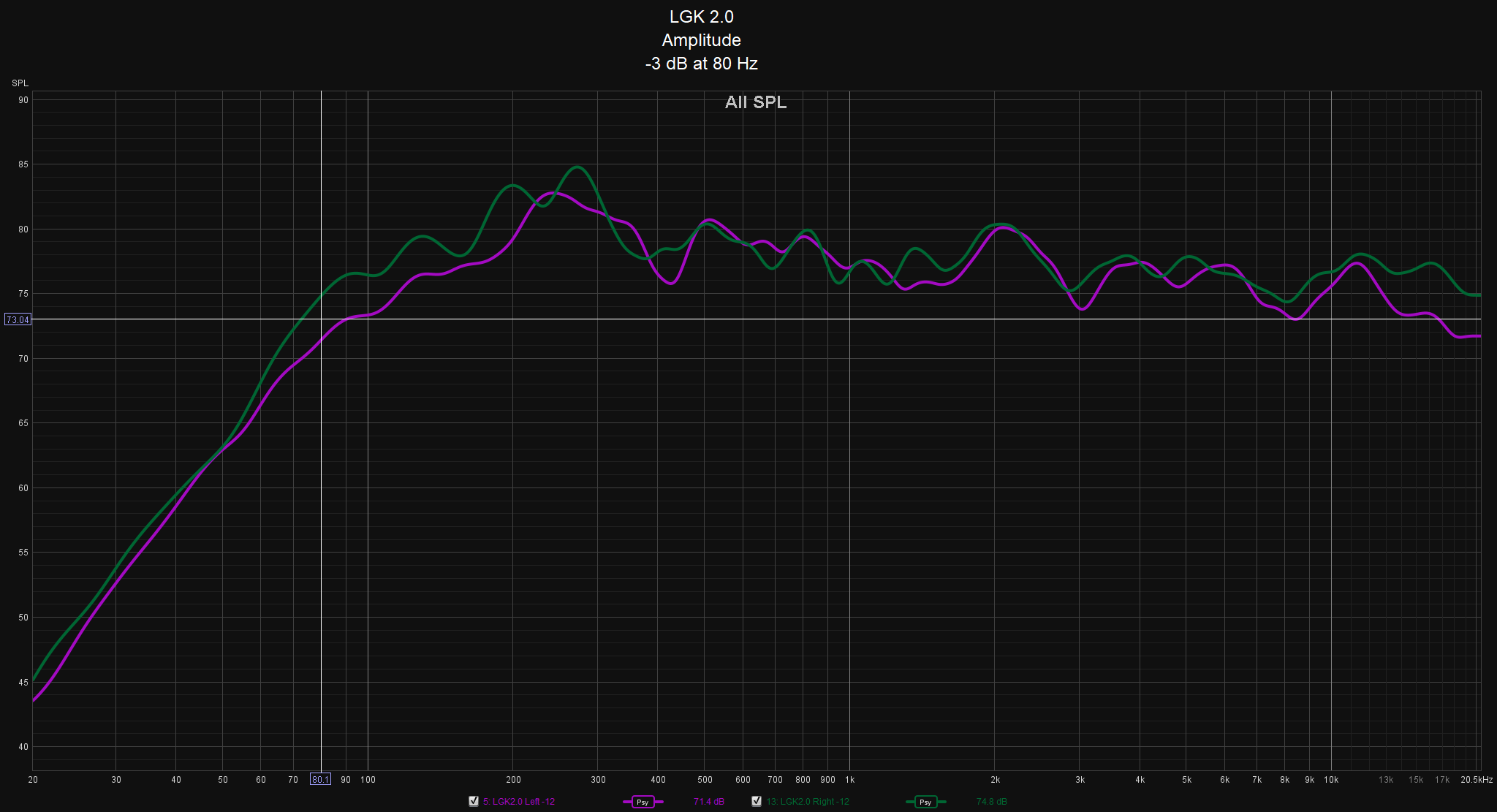Click the 200 Hz frequency axis label
Viewport: 1497px width, 812px height.
[514, 780]
